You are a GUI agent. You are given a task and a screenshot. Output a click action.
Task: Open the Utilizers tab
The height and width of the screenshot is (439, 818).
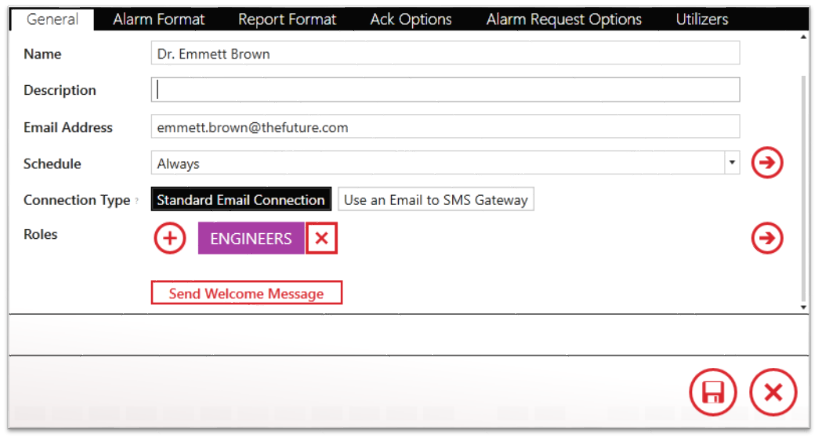[702, 19]
